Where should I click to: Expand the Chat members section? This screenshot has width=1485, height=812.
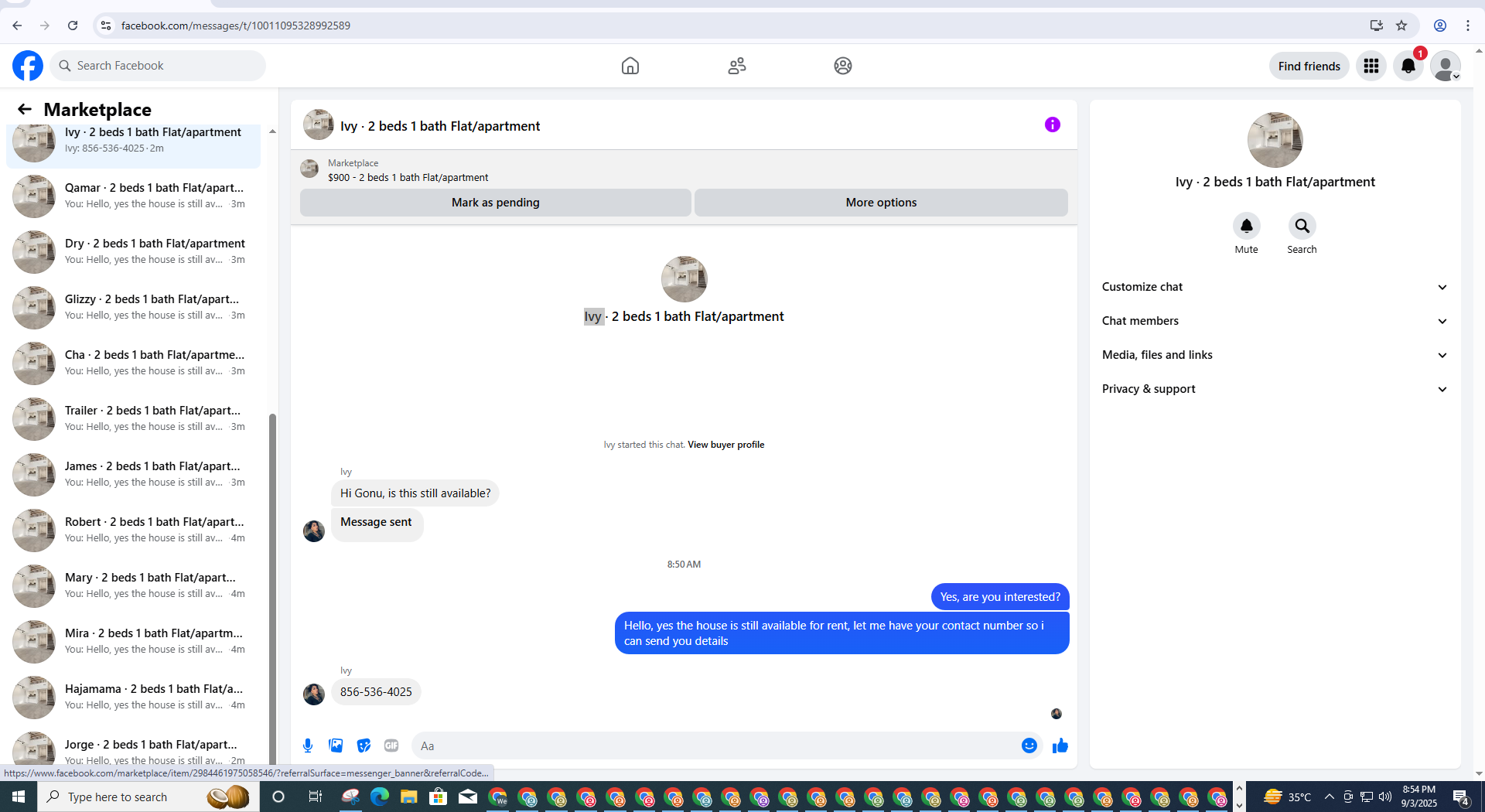[1275, 321]
